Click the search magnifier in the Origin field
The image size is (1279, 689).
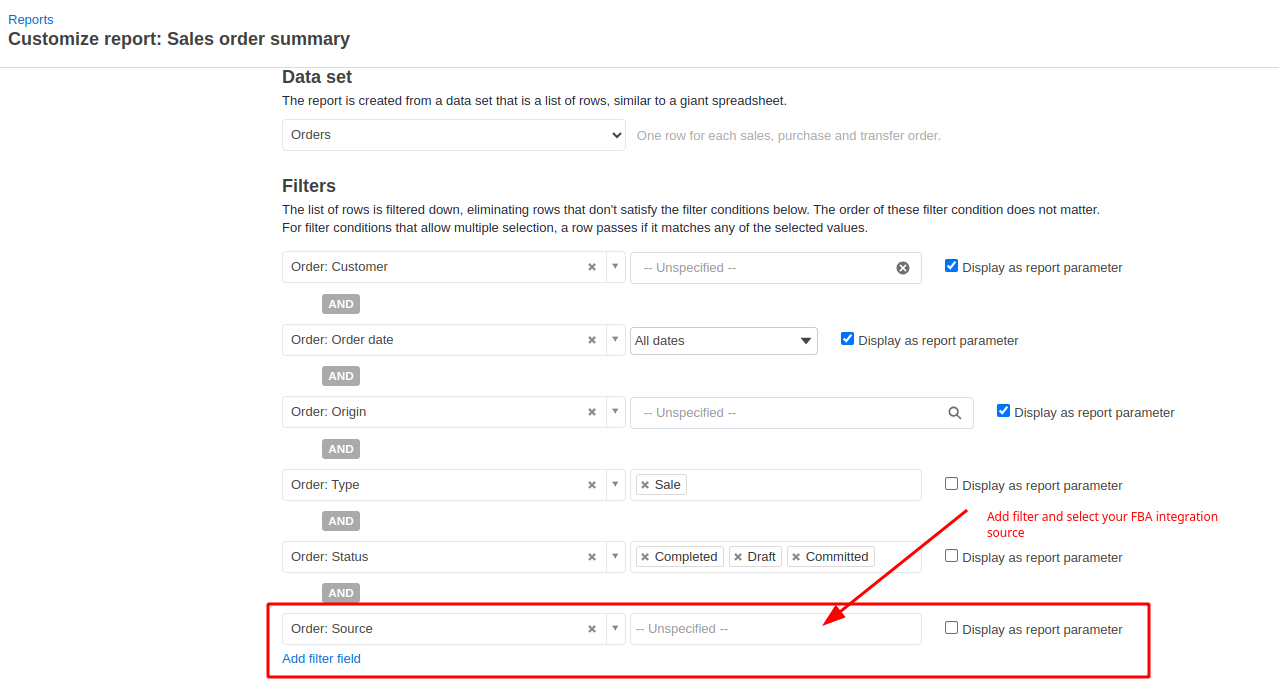pos(955,413)
